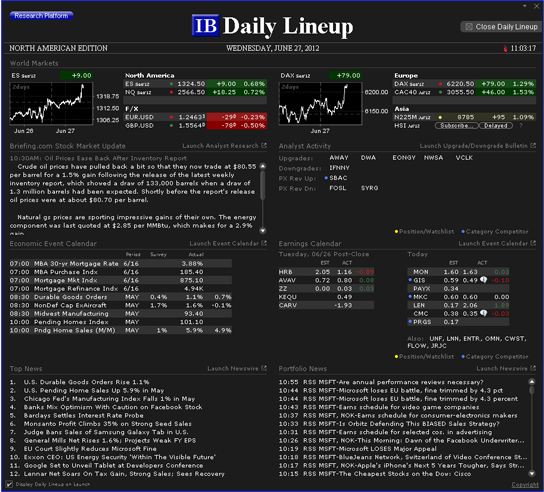Image resolution: width=544 pixels, height=492 pixels.
Task: Click the speech bubble icon next to CMC
Action: (x=484, y=313)
